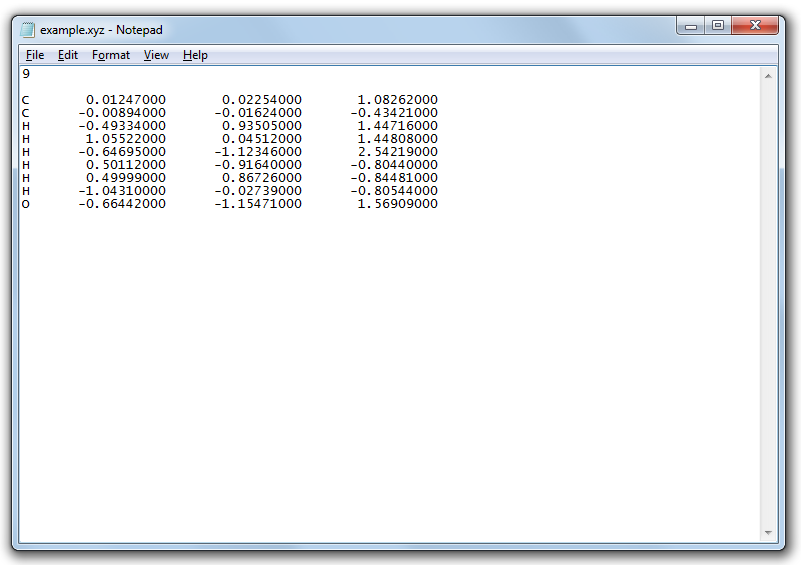
Task: Close the example.xyz Notepad window
Action: click(x=755, y=26)
